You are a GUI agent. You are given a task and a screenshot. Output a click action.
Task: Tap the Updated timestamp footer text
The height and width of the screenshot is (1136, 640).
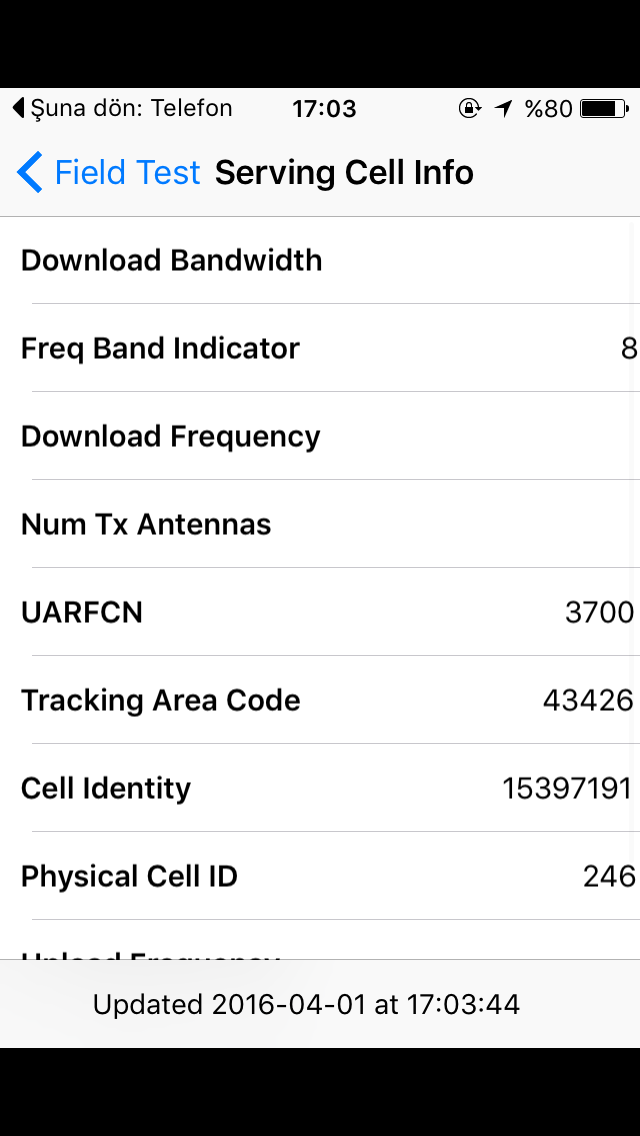(x=307, y=1005)
